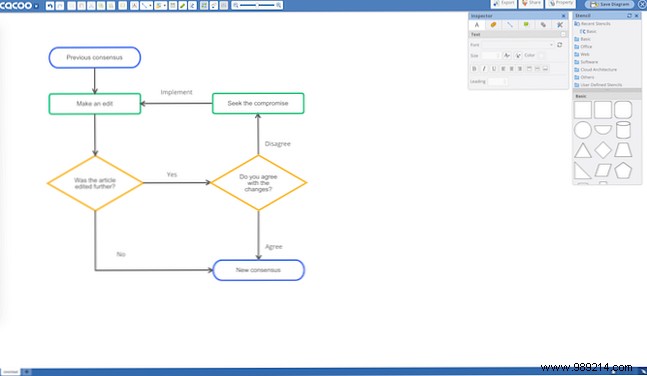Click Save Diagram
The width and height of the screenshot is (647, 376).
click(610, 4)
